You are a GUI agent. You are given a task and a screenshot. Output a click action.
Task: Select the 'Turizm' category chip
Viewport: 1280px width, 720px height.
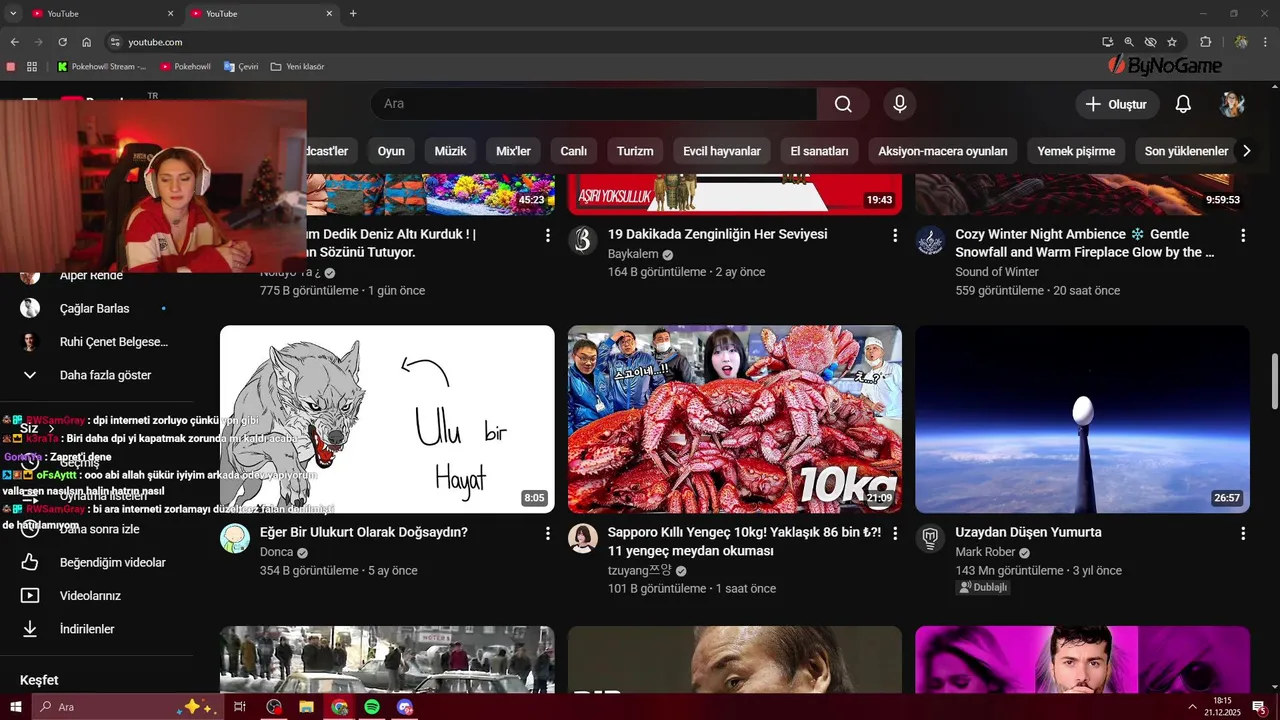(635, 151)
